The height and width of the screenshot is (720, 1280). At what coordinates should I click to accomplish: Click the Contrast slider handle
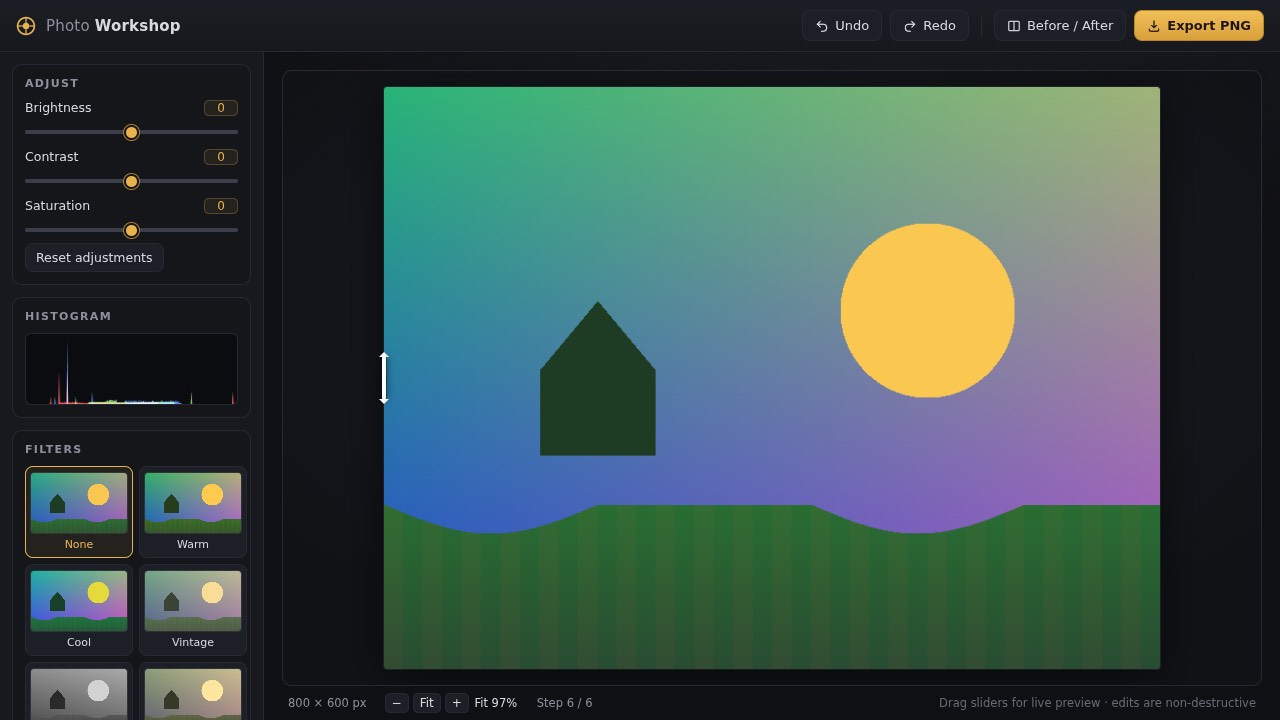(x=131, y=181)
